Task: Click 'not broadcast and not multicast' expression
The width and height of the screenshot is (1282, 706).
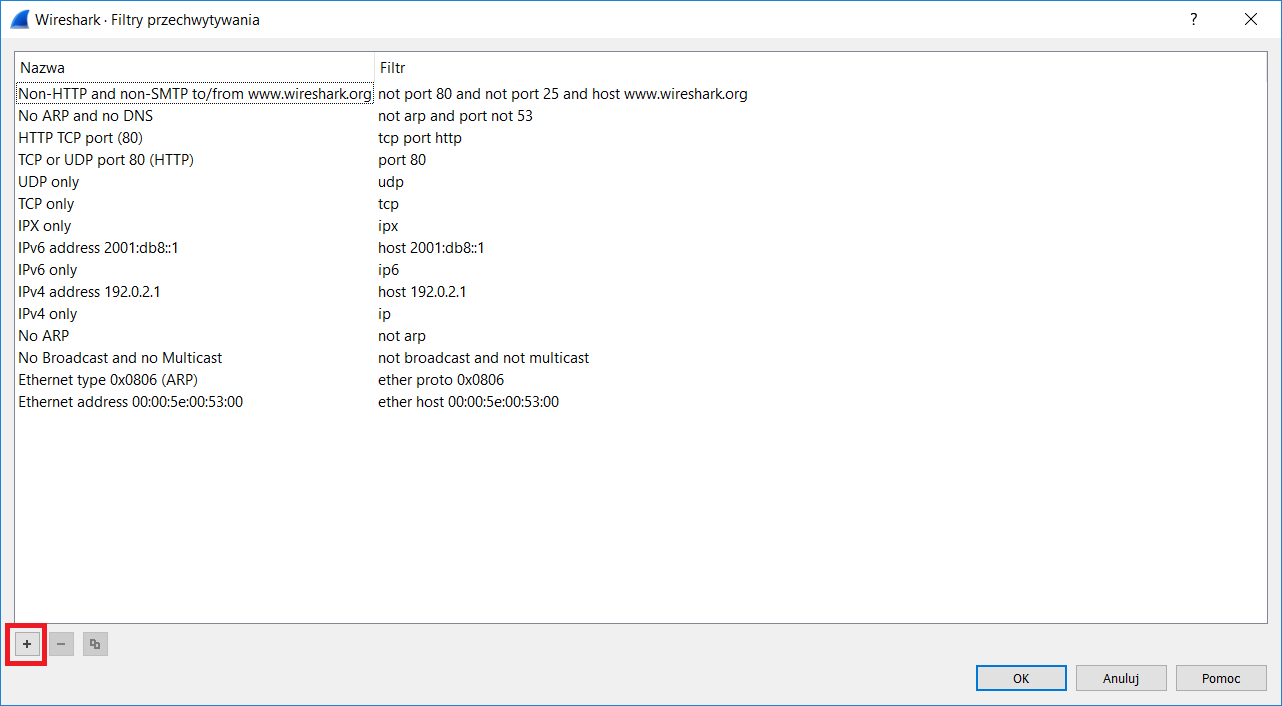Action: coord(484,358)
